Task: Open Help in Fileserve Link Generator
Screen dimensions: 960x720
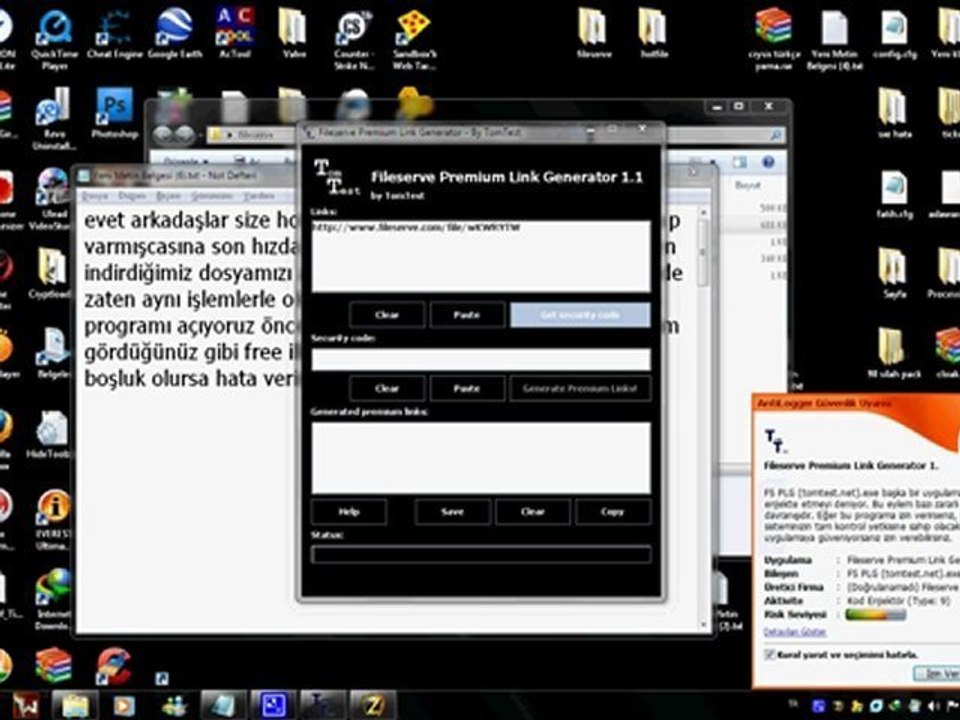Action: (x=349, y=512)
